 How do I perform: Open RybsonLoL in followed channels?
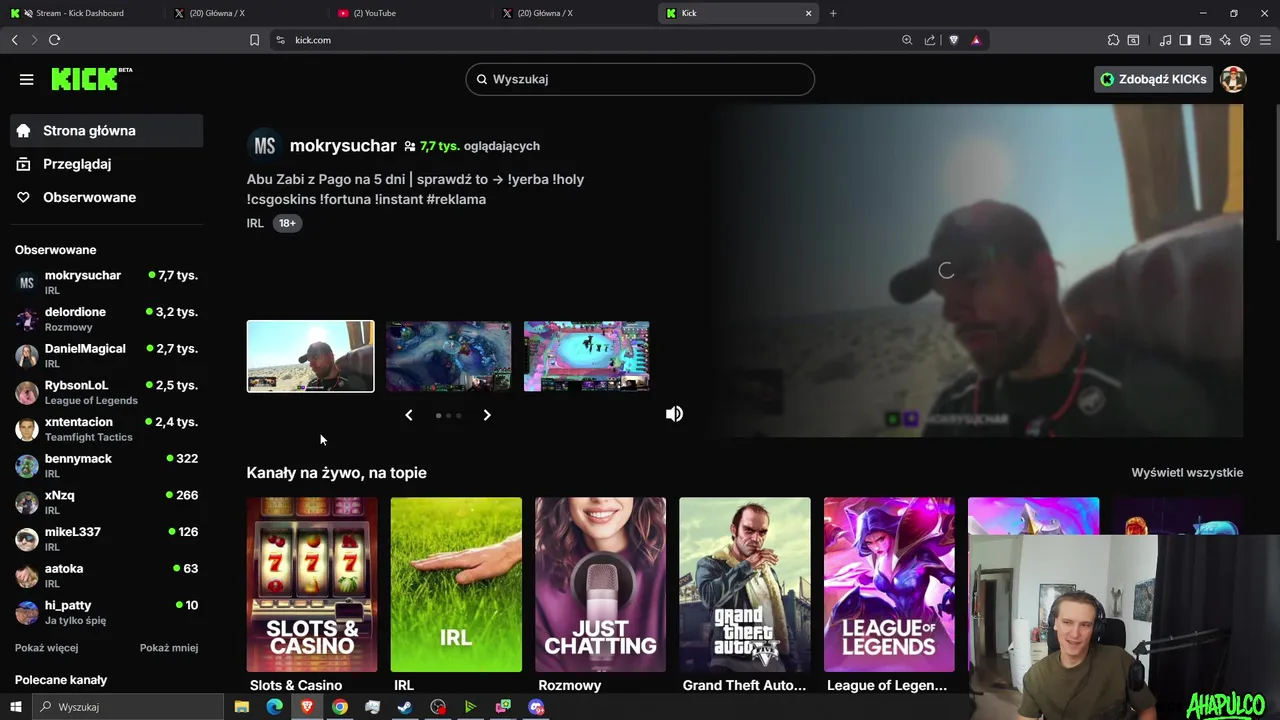[107, 392]
